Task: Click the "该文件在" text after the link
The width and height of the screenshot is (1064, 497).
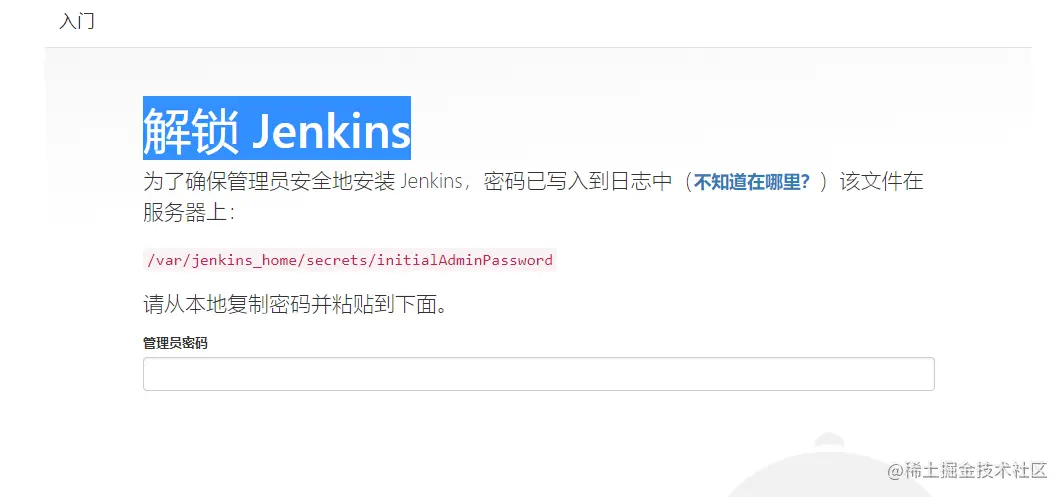Action: click(x=881, y=183)
